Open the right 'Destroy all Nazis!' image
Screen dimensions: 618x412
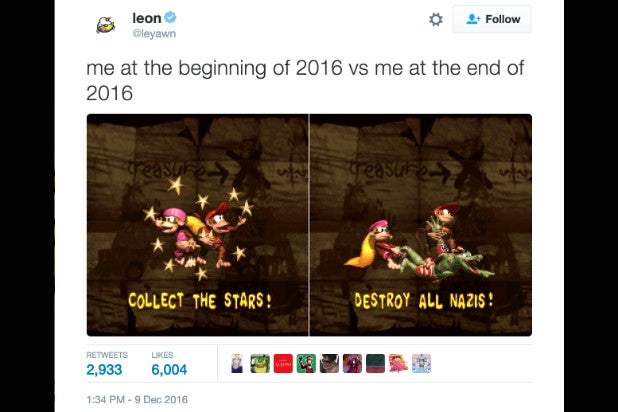[421, 224]
